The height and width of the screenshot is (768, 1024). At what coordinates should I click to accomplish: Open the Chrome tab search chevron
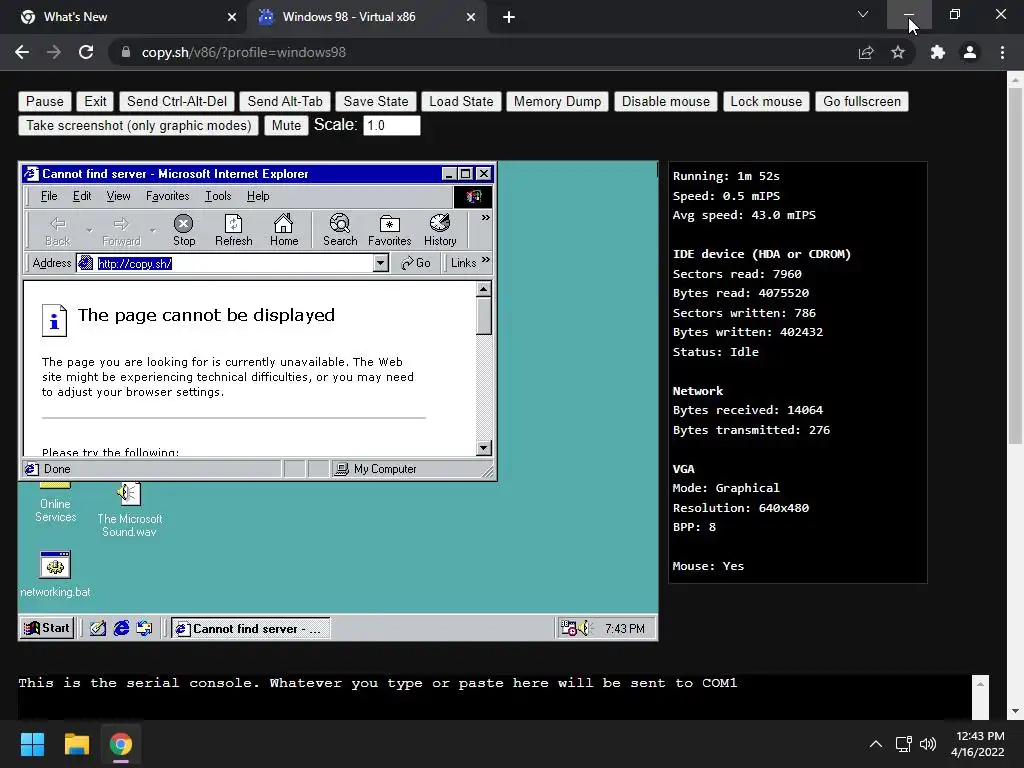(x=863, y=14)
